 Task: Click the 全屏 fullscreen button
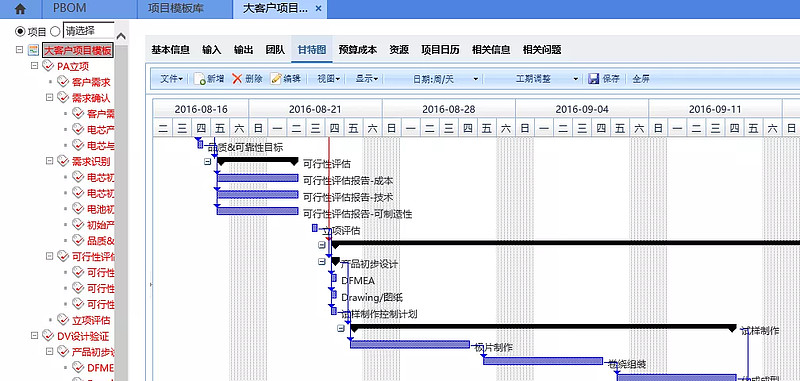[x=641, y=79]
